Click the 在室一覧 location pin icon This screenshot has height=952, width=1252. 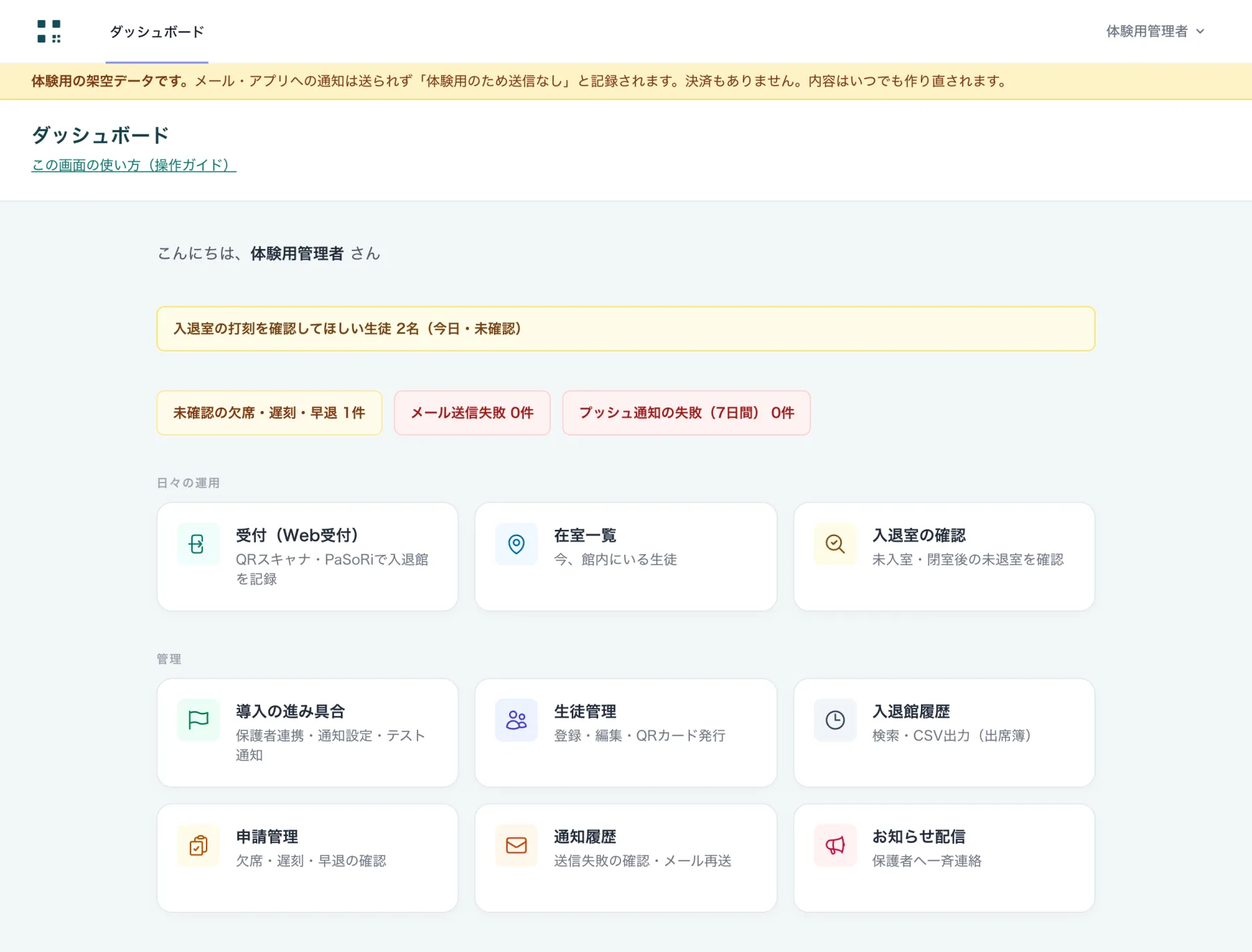516,544
